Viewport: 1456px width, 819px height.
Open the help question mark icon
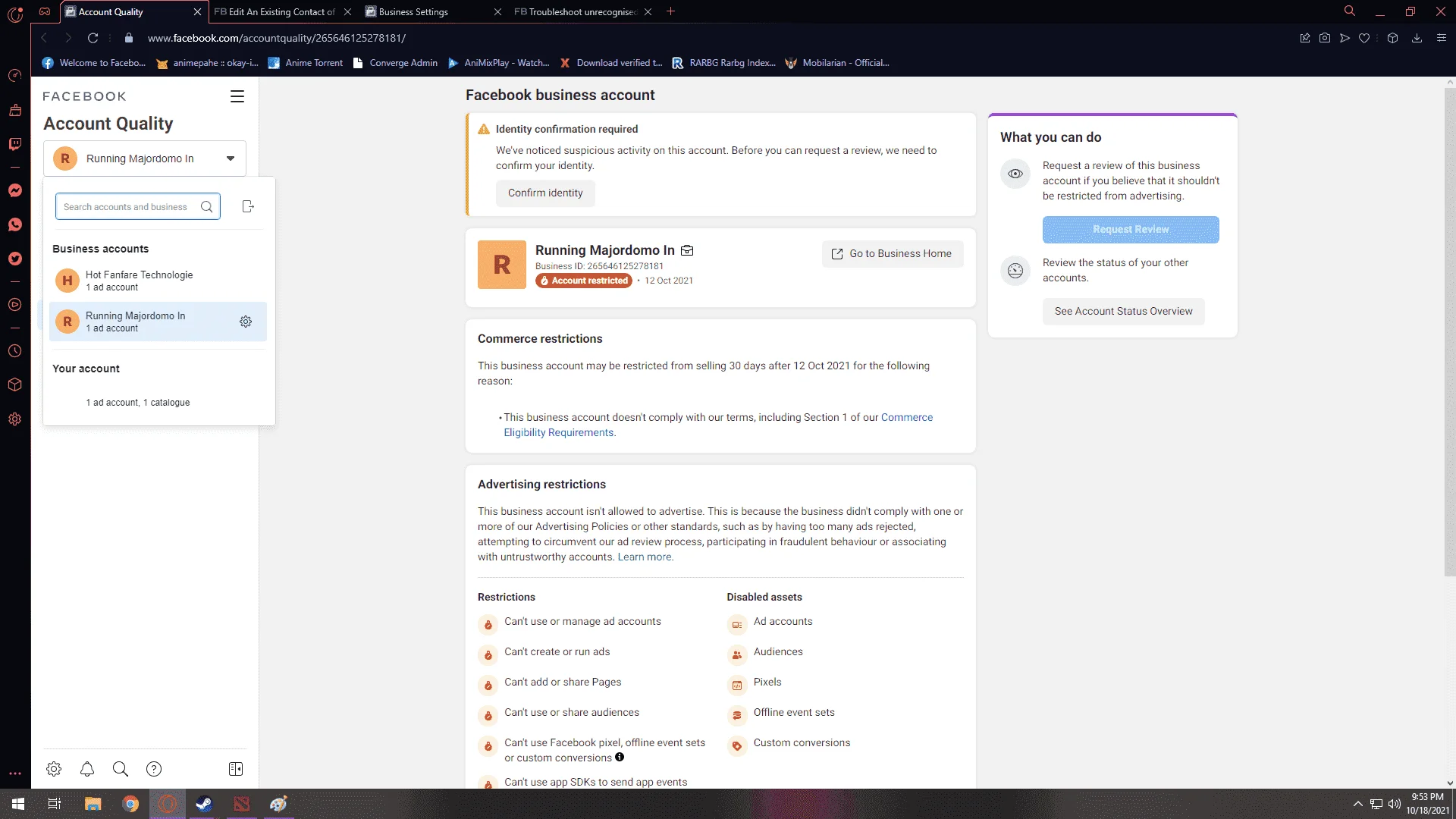[154, 769]
